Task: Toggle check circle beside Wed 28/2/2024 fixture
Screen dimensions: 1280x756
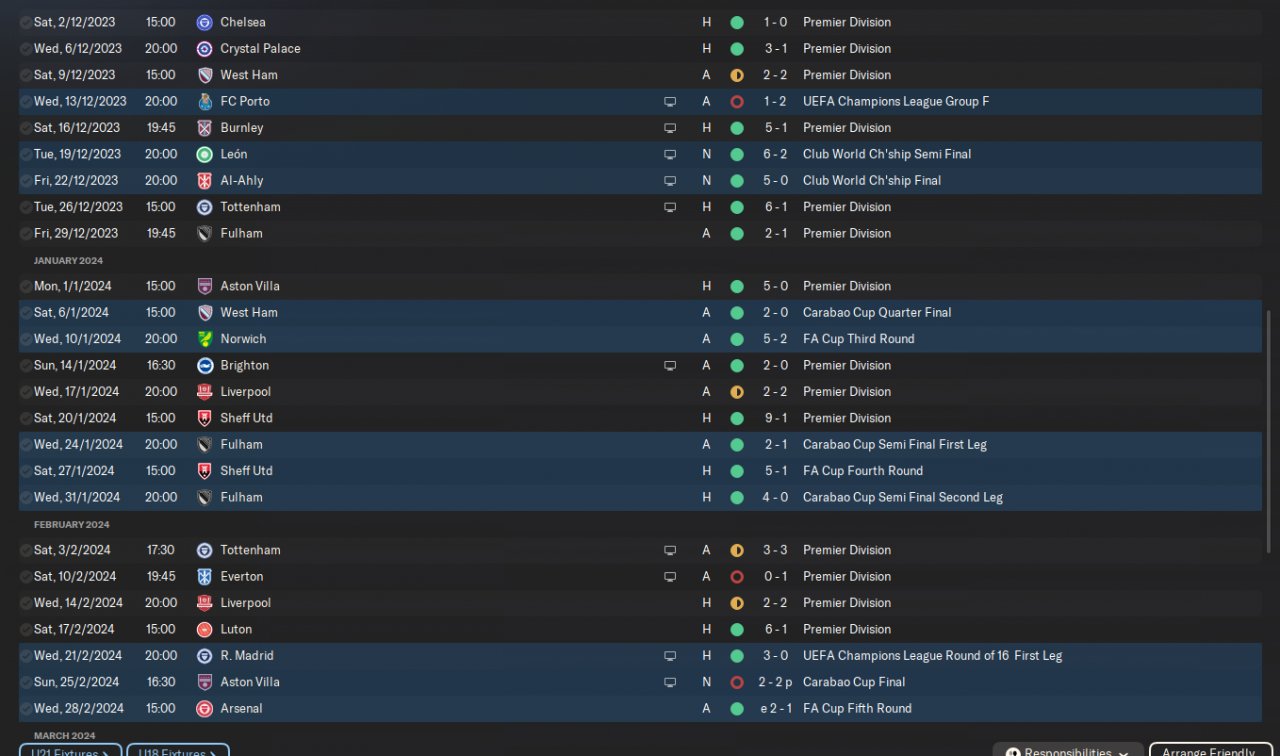Action: tap(25, 709)
